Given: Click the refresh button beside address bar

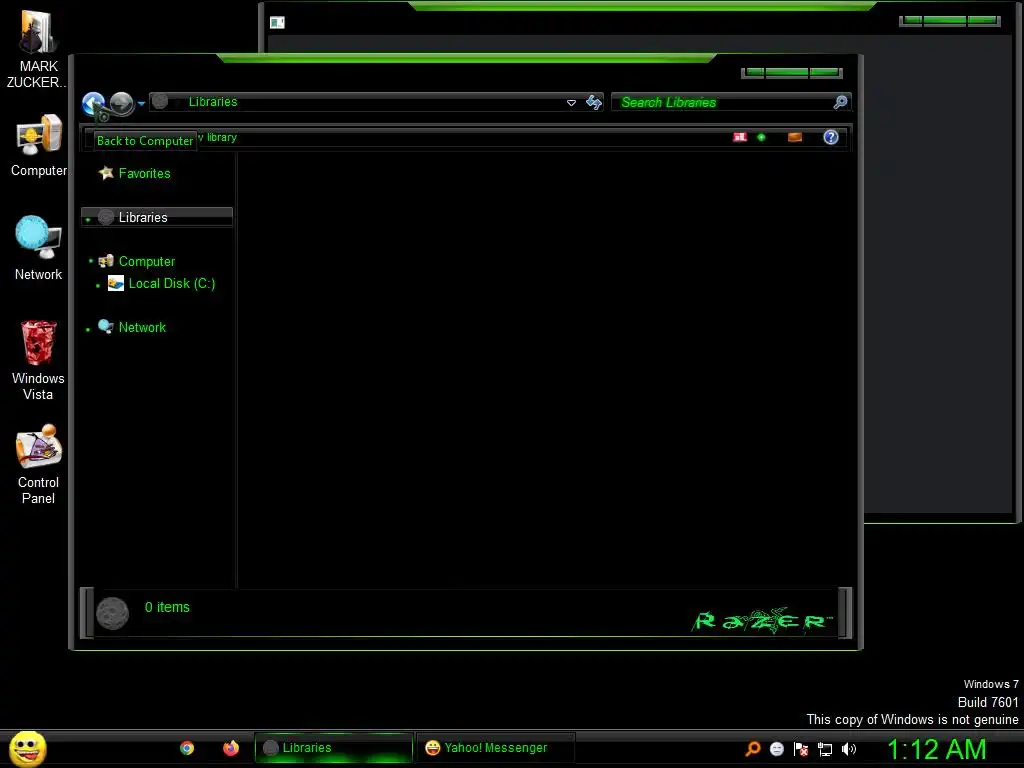Looking at the screenshot, I should coord(594,102).
